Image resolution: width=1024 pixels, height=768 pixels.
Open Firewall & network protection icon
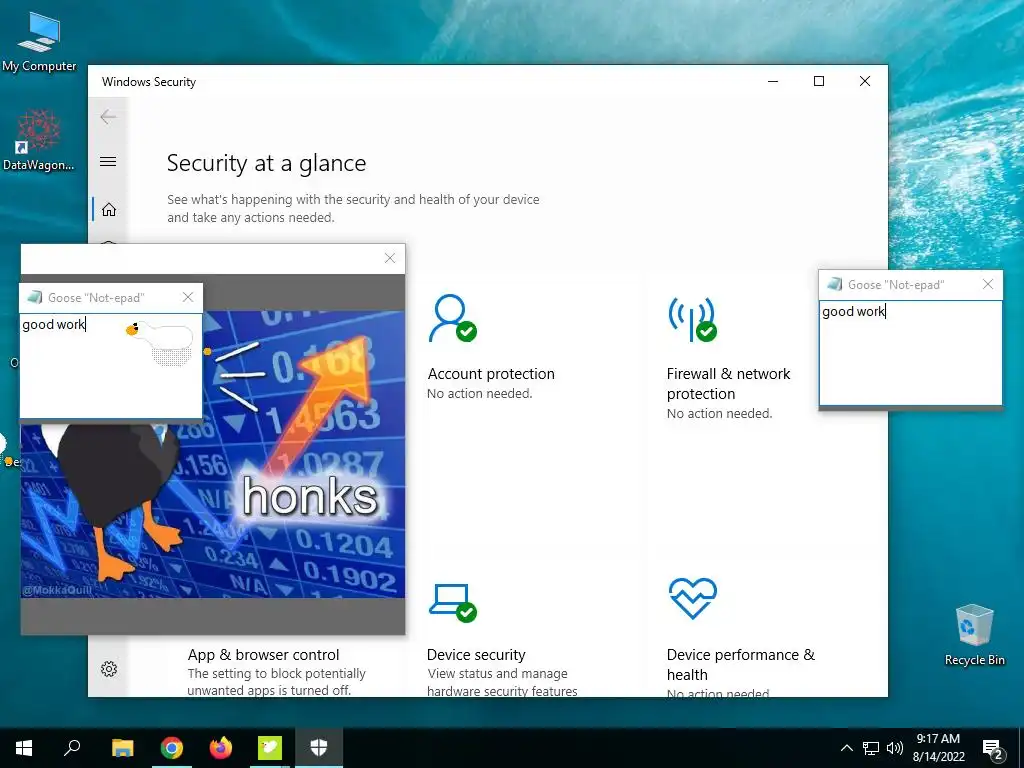click(x=692, y=319)
